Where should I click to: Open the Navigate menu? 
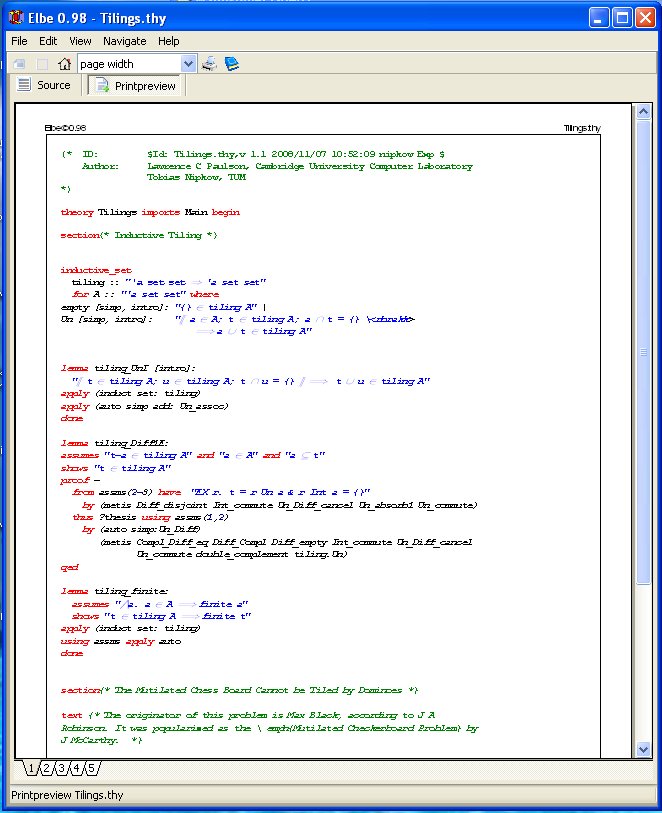pos(124,41)
